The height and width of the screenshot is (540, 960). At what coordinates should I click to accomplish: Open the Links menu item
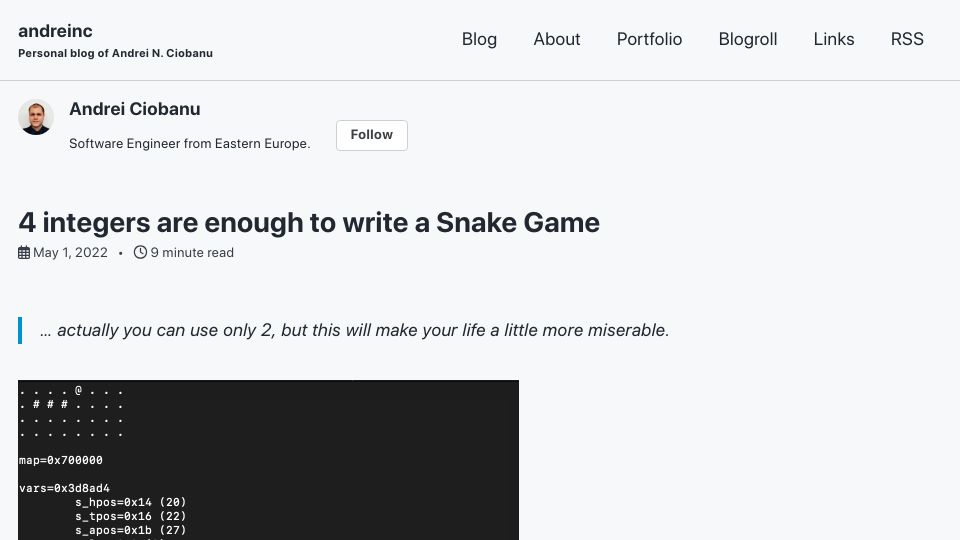tap(833, 39)
